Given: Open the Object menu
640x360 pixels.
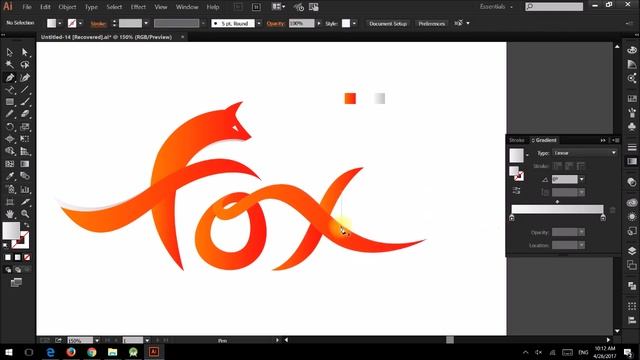Looking at the screenshot, I should [67, 7].
